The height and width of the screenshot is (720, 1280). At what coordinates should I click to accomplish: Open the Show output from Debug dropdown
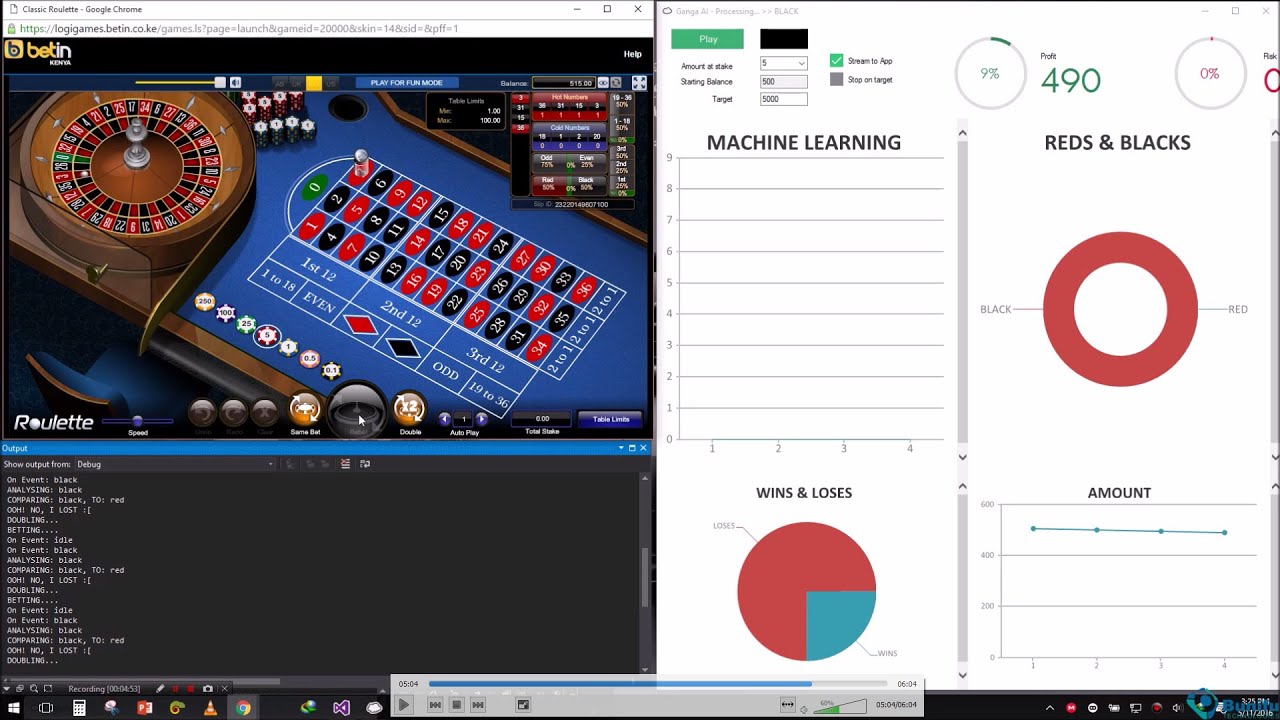175,464
